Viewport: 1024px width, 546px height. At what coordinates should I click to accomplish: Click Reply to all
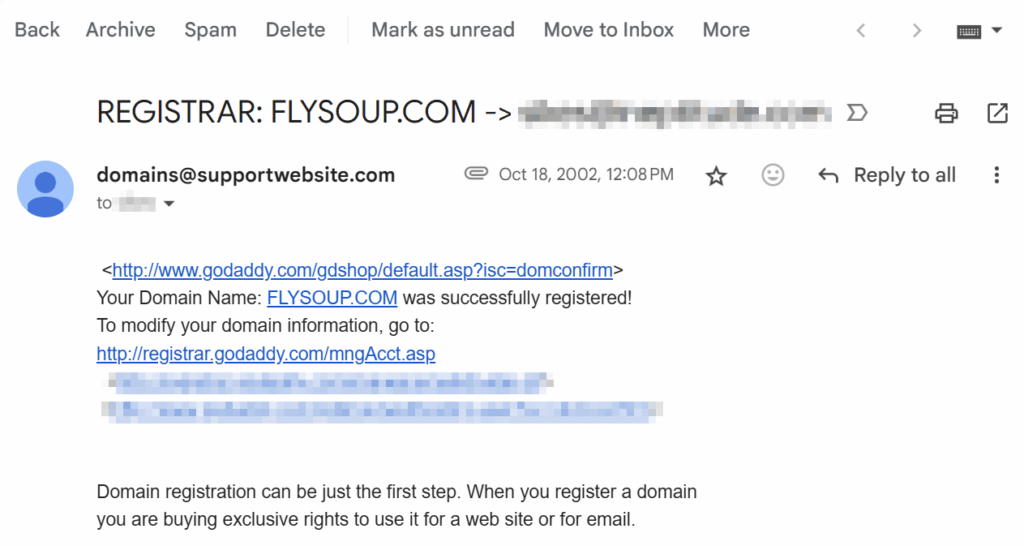coord(904,175)
